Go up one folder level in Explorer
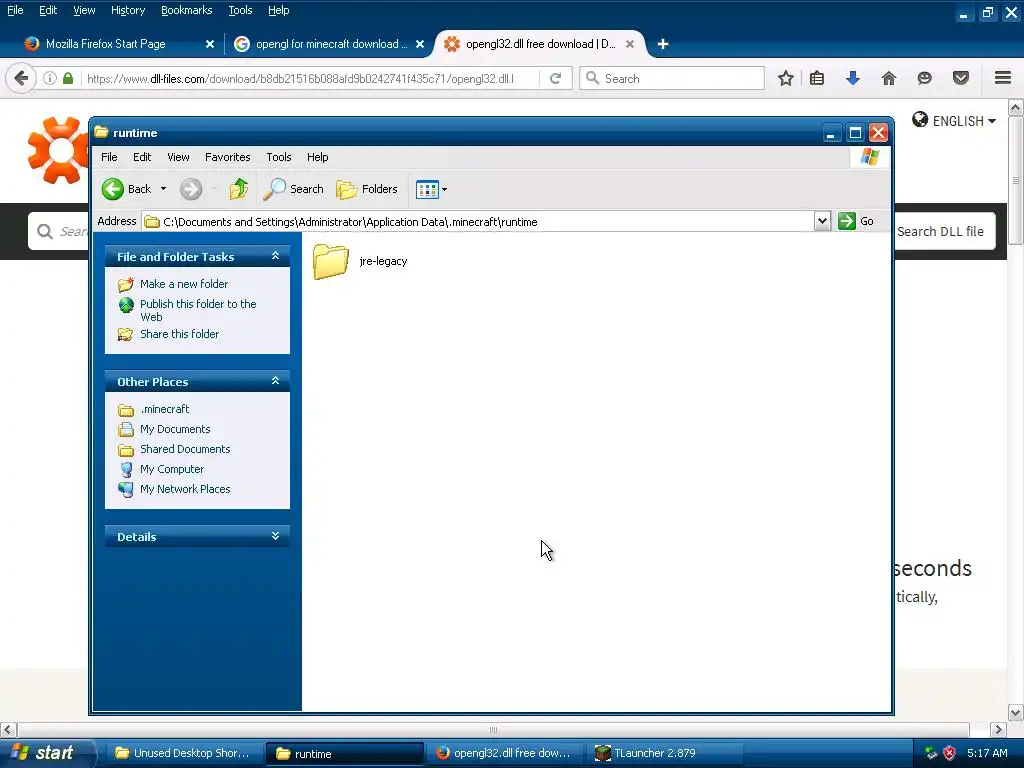The height and width of the screenshot is (768, 1024). click(239, 189)
